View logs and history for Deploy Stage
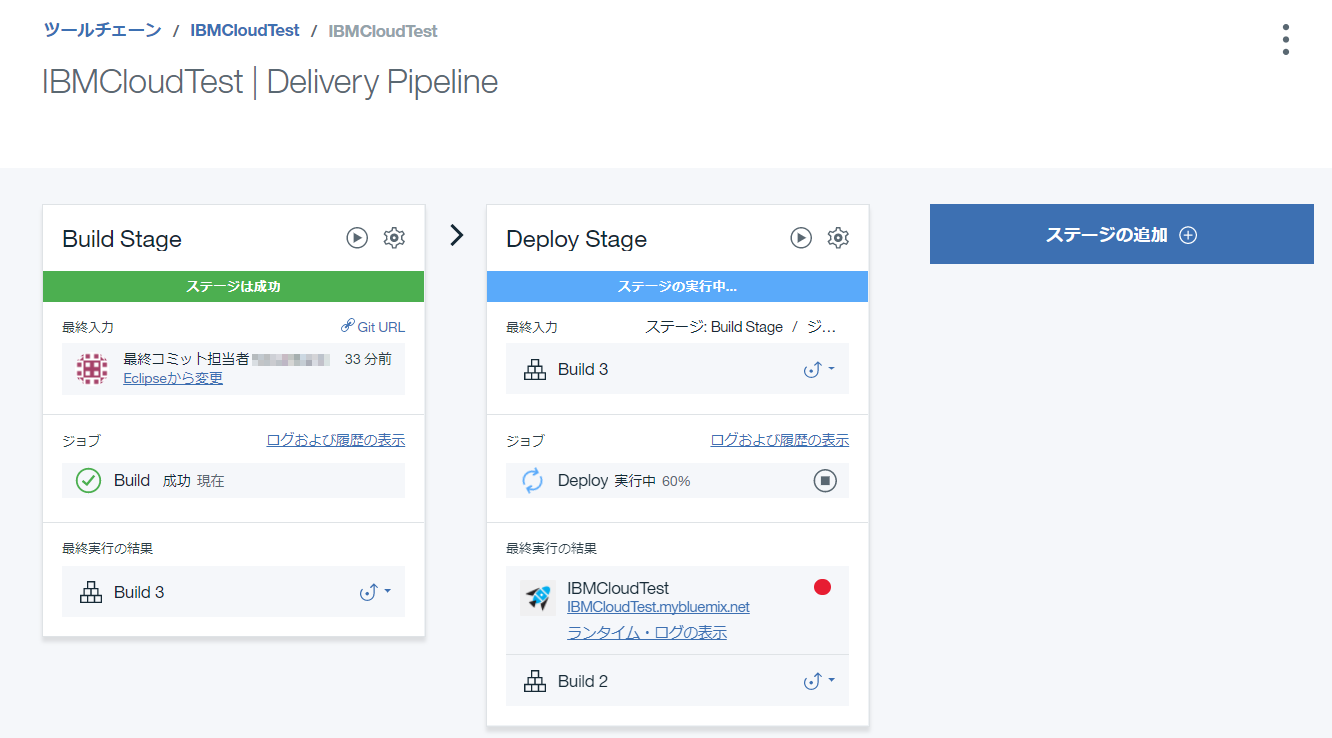Image resolution: width=1332 pixels, height=738 pixels. tap(780, 440)
